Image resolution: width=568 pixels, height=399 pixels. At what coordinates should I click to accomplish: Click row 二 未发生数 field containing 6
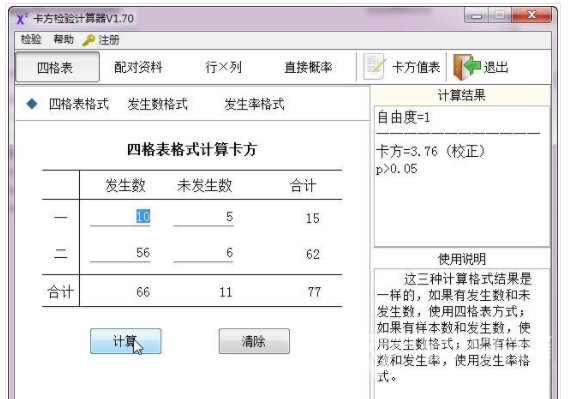tap(203, 253)
